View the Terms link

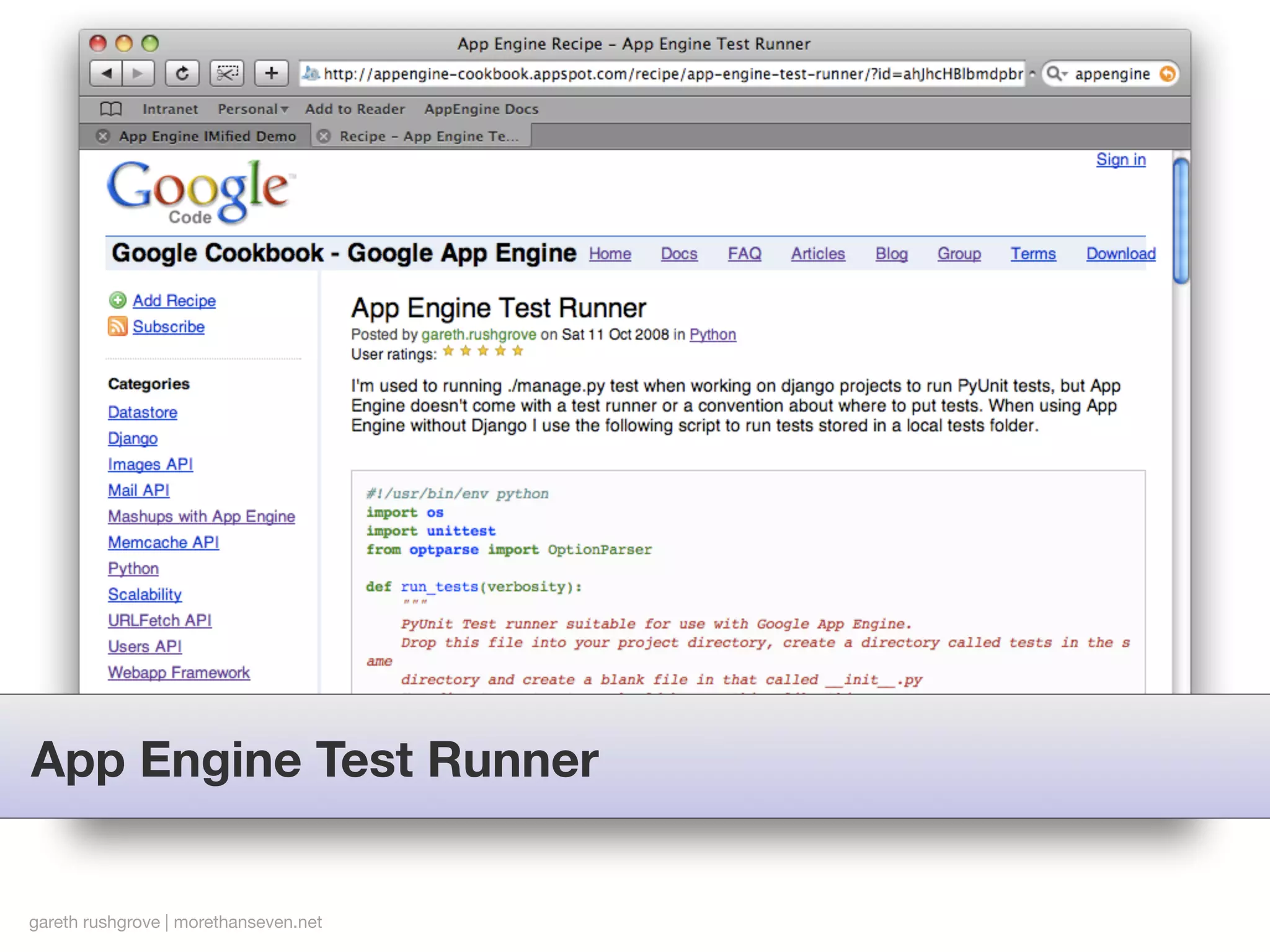tap(1033, 253)
